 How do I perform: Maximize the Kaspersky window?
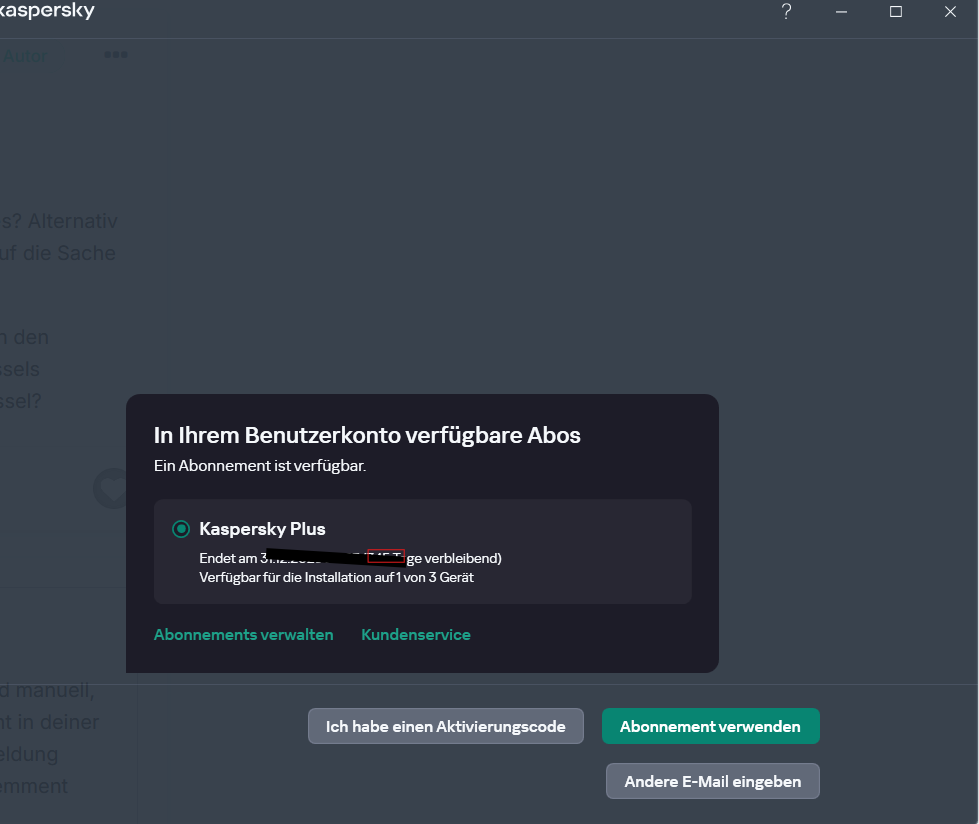tap(896, 12)
